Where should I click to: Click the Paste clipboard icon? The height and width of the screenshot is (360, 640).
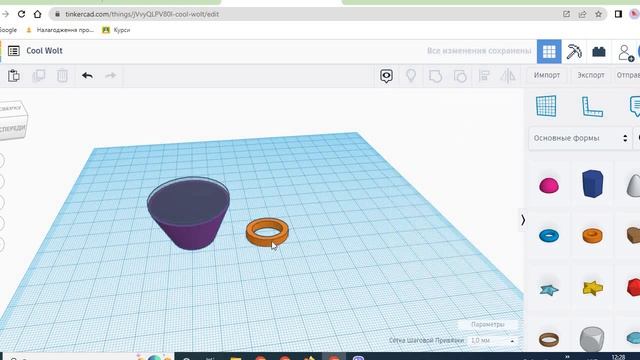(x=13, y=76)
